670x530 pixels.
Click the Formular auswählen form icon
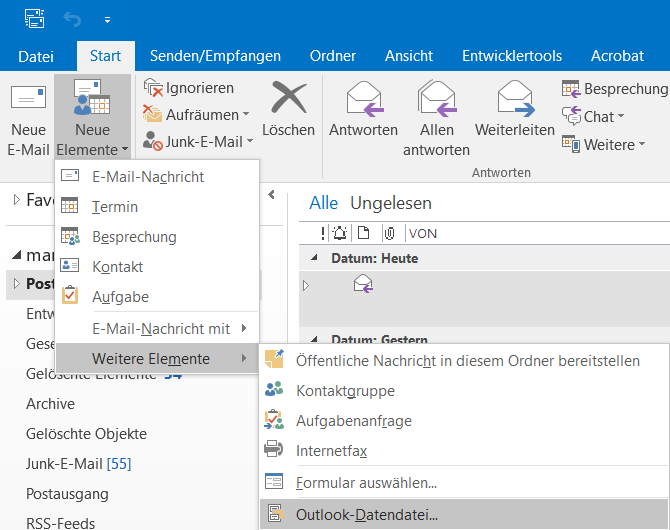click(x=274, y=481)
